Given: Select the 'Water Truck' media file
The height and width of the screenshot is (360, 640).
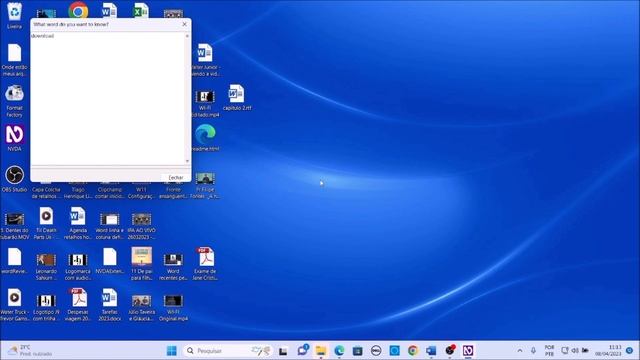Looking at the screenshot, I should point(14,305).
